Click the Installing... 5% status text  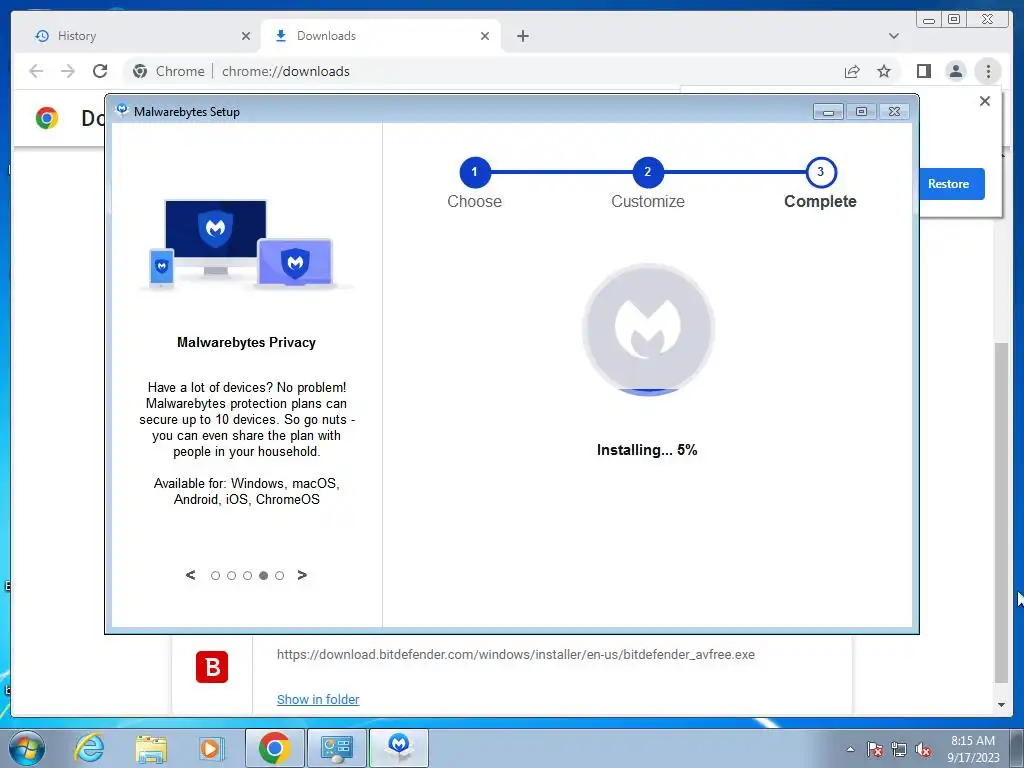pos(647,450)
